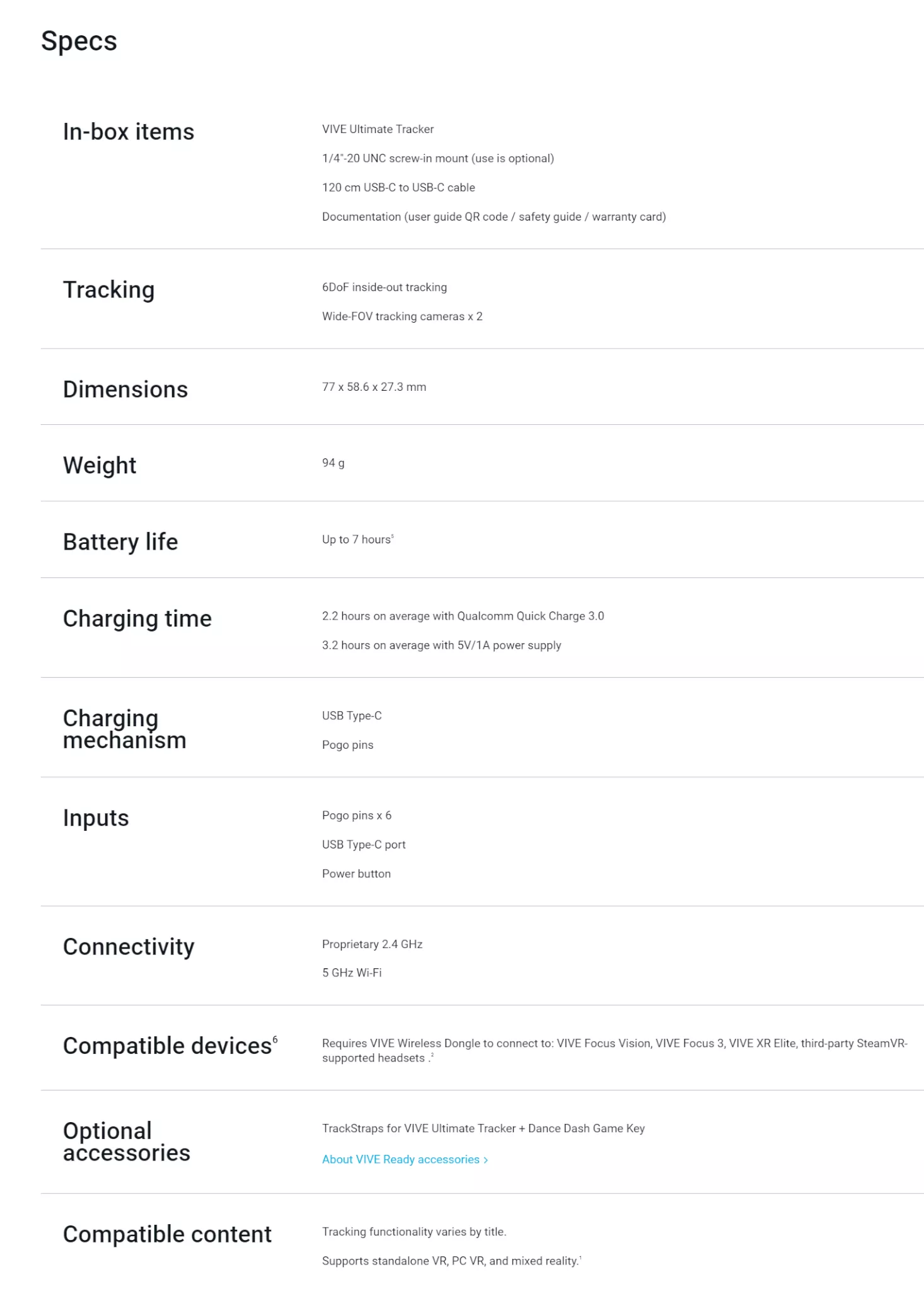The height and width of the screenshot is (1291, 924).
Task: Click the footnote marker after Up to 7 hours
Action: tap(393, 536)
